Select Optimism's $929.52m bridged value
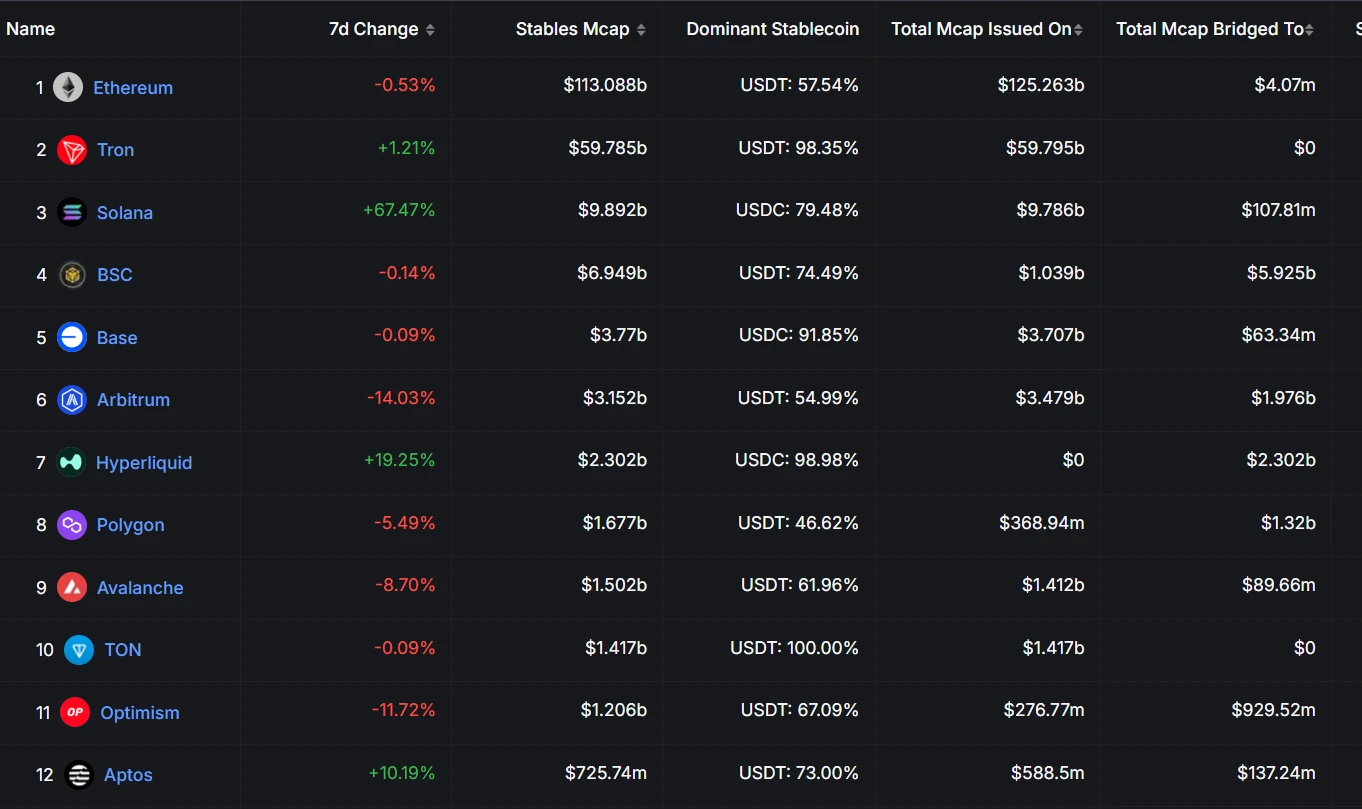The image size is (1362, 809). 1274,710
